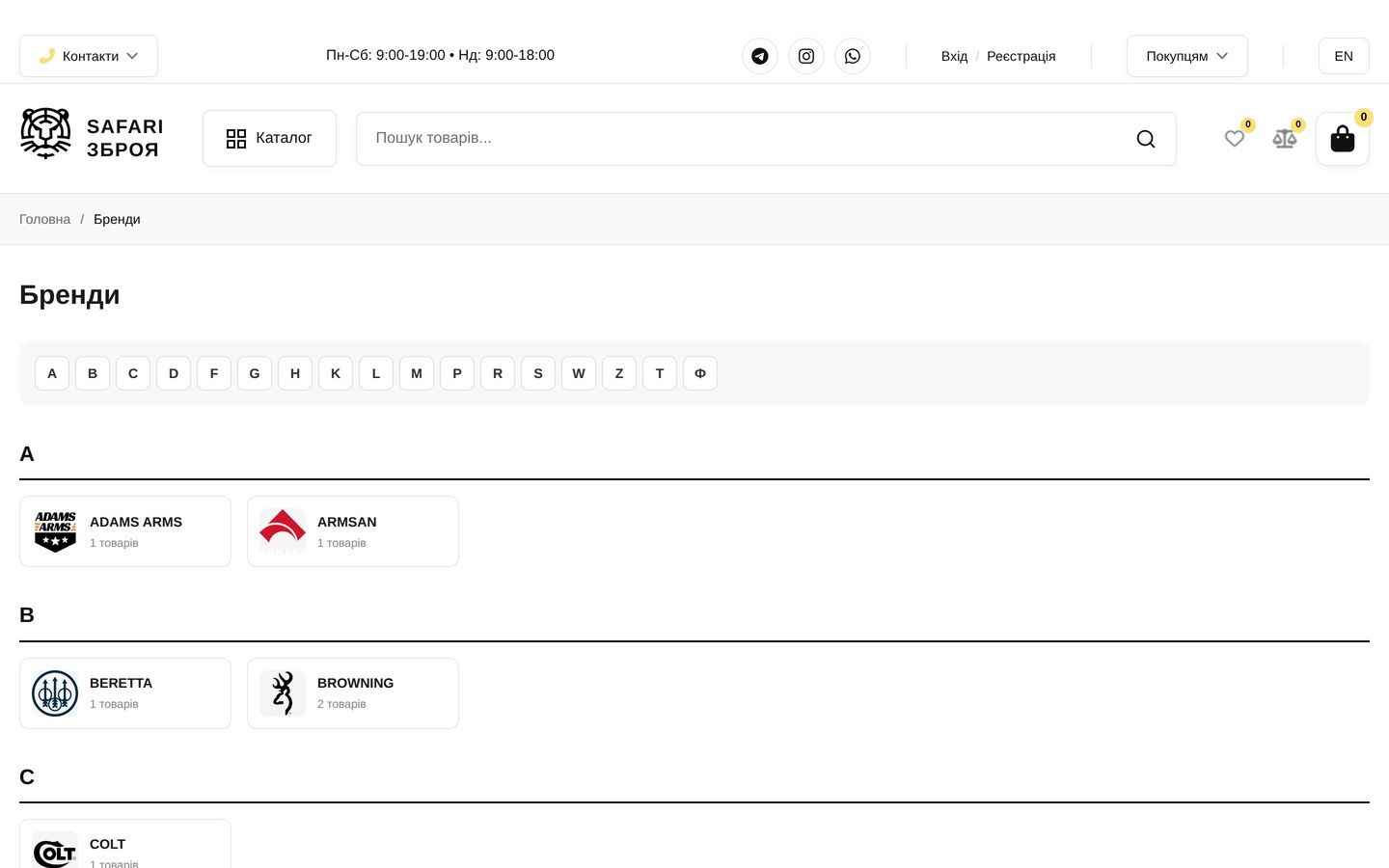
Task: Expand the Покупцям dropdown
Action: 1187,56
